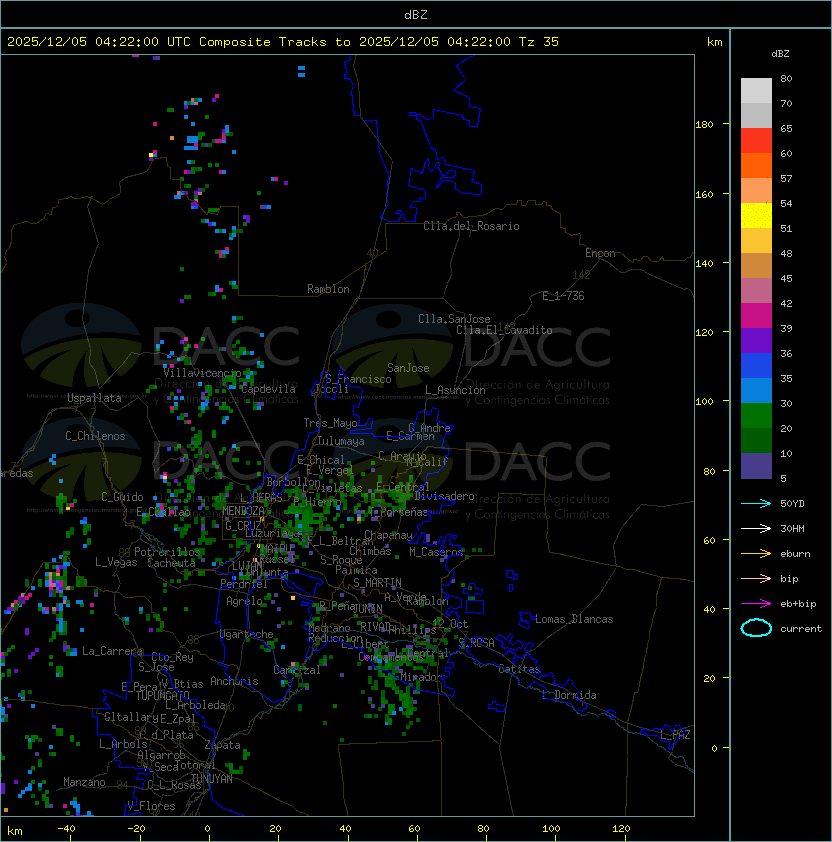The image size is (832, 842).
Task: Click the Villavicencio place label
Action: (x=202, y=373)
